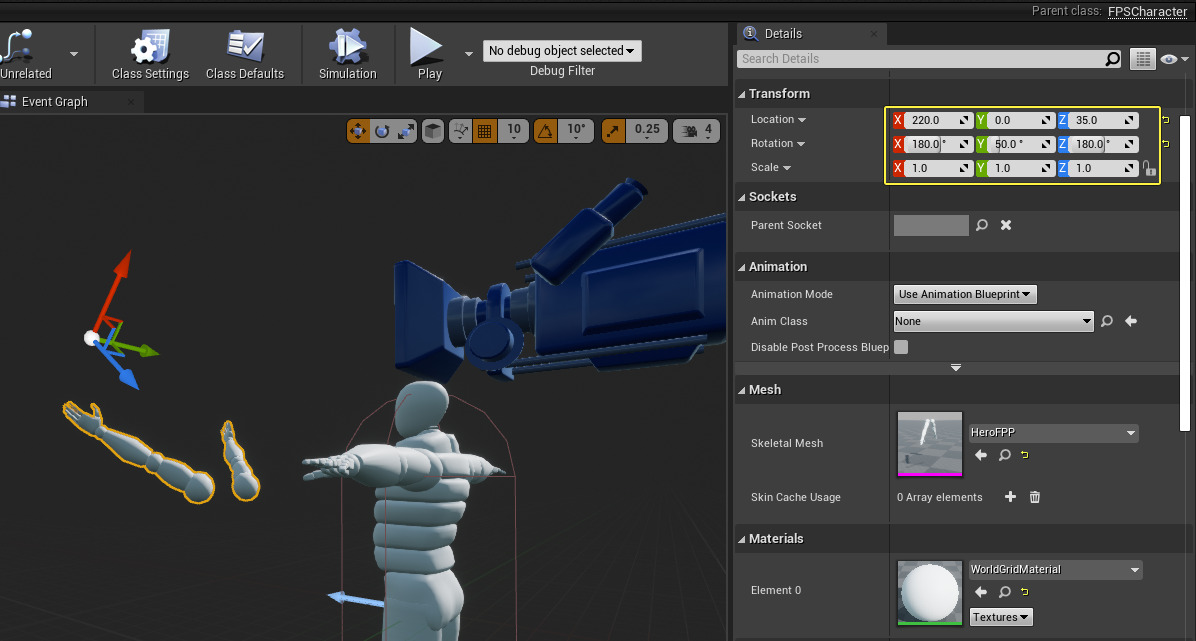Viewport: 1196px width, 641px height.
Task: Open Class Defaults
Action: (x=245, y=54)
